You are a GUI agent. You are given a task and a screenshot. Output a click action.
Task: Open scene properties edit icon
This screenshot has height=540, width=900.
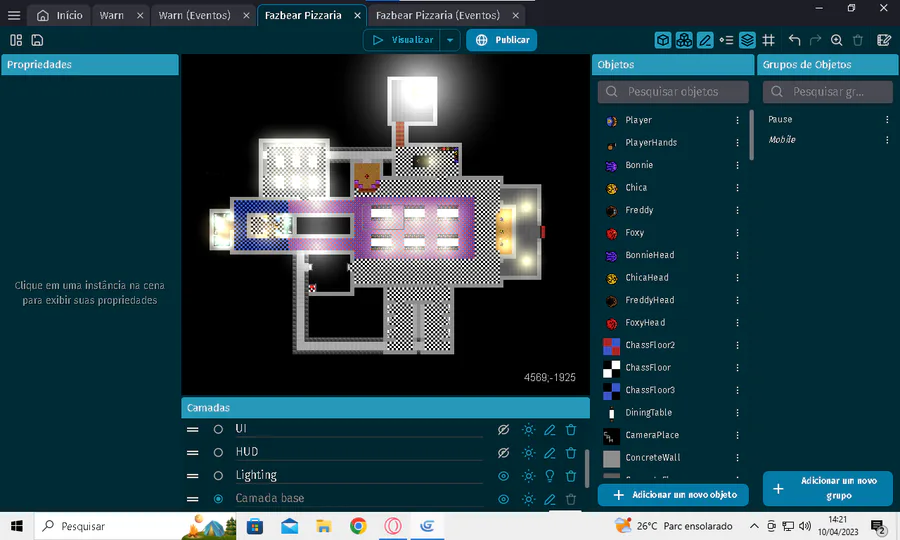pyautogui.click(x=884, y=40)
